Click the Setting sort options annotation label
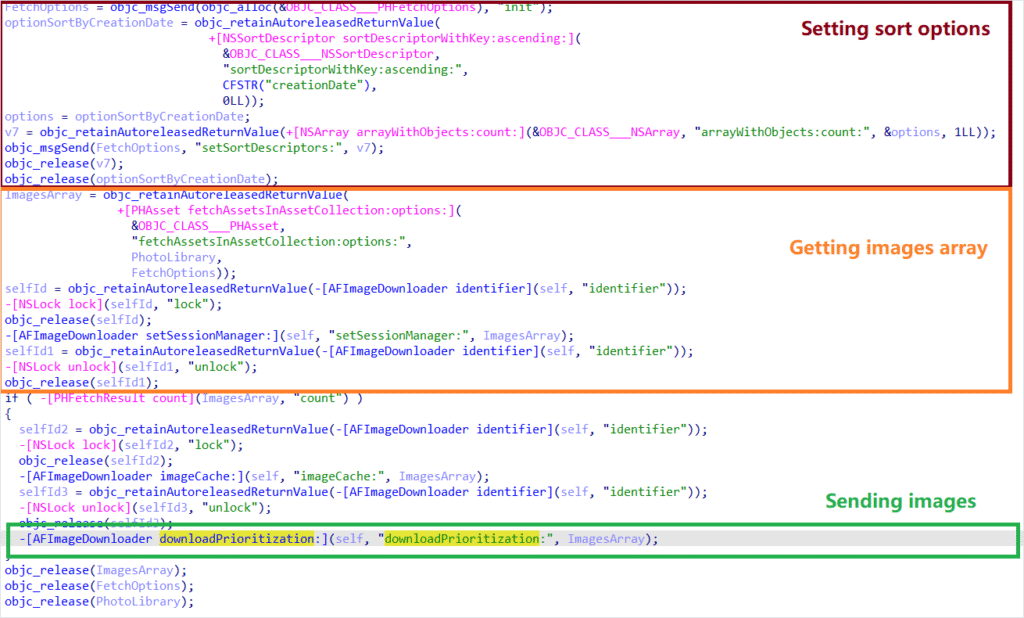The width and height of the screenshot is (1024, 618). (895, 28)
